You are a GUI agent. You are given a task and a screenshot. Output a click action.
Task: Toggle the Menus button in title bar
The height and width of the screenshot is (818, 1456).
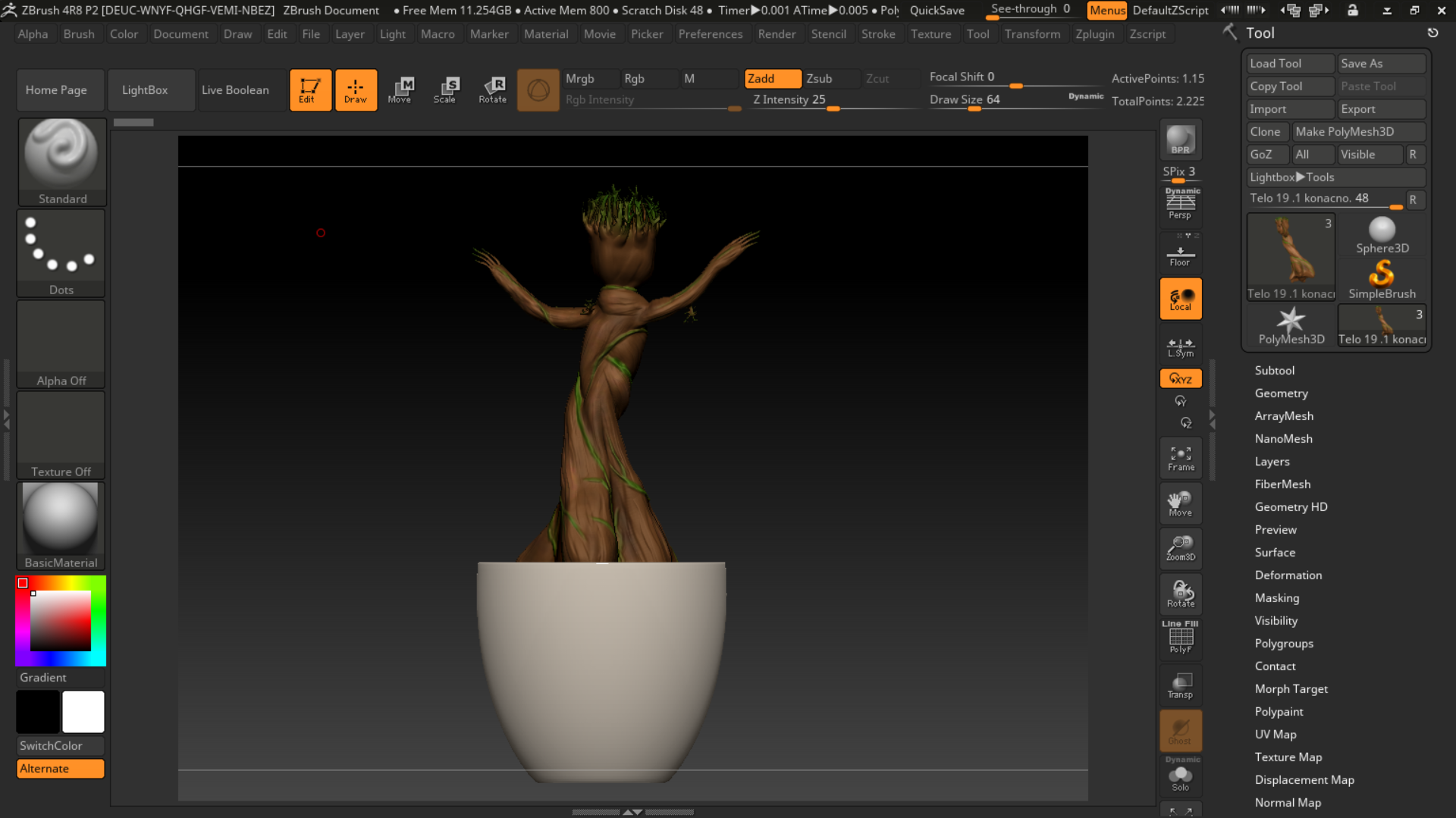click(x=1107, y=11)
